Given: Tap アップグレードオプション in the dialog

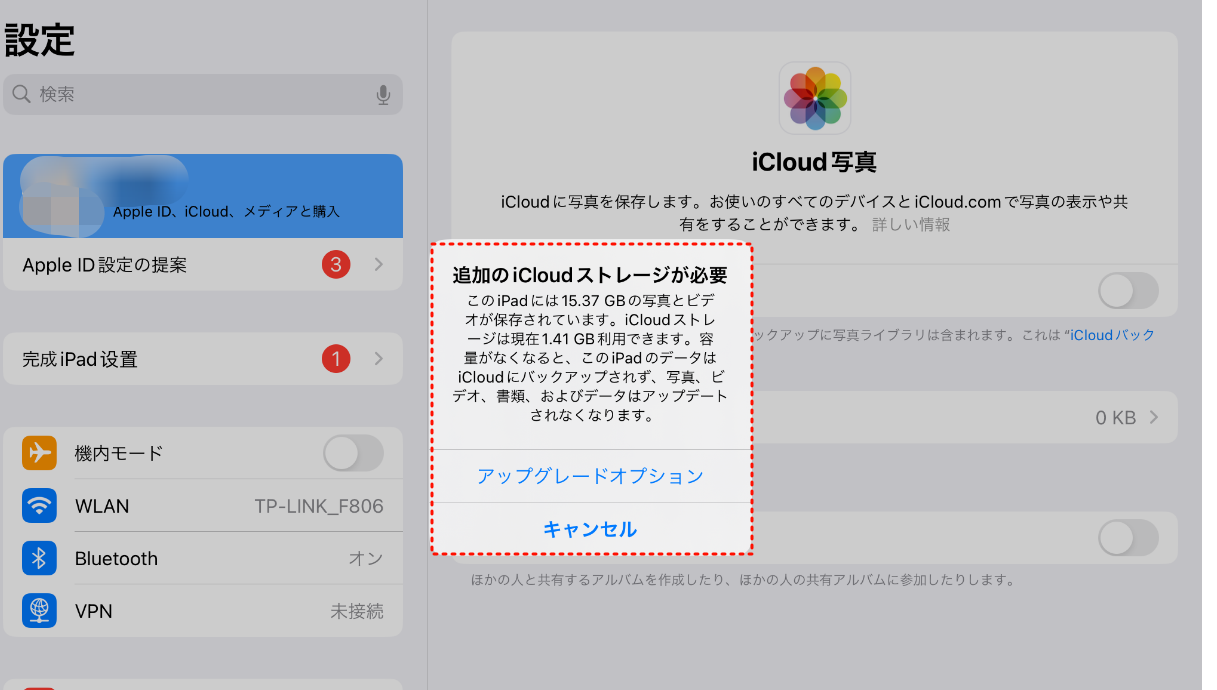Looking at the screenshot, I should (x=590, y=476).
